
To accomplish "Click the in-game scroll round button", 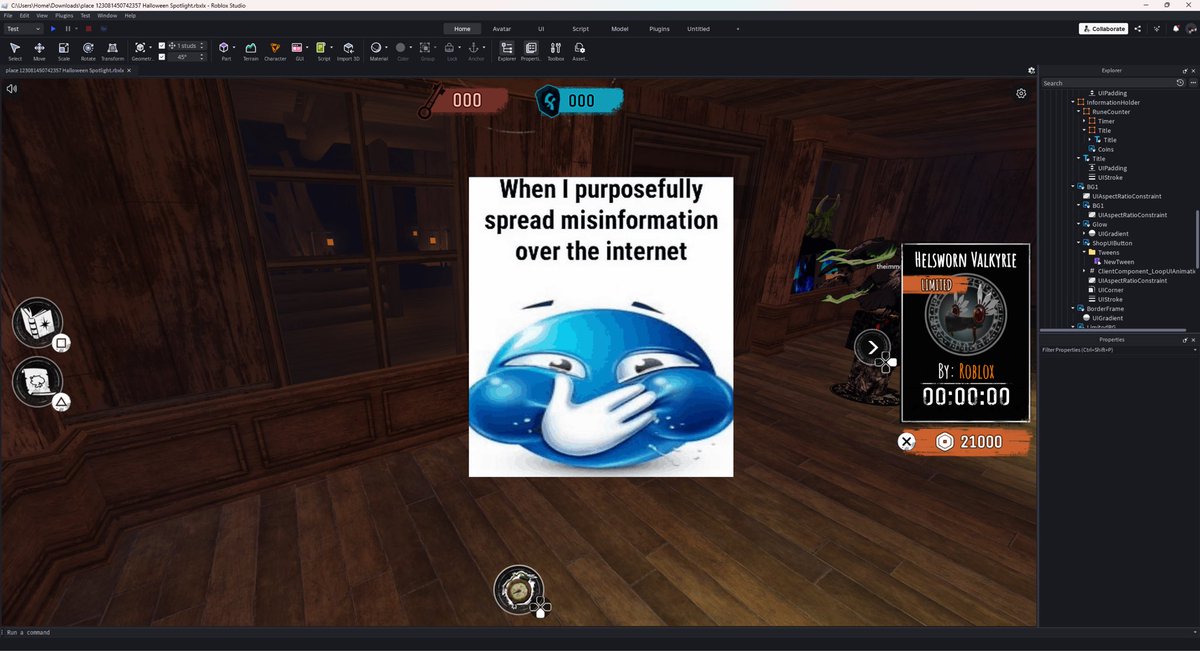I will coord(37,381).
